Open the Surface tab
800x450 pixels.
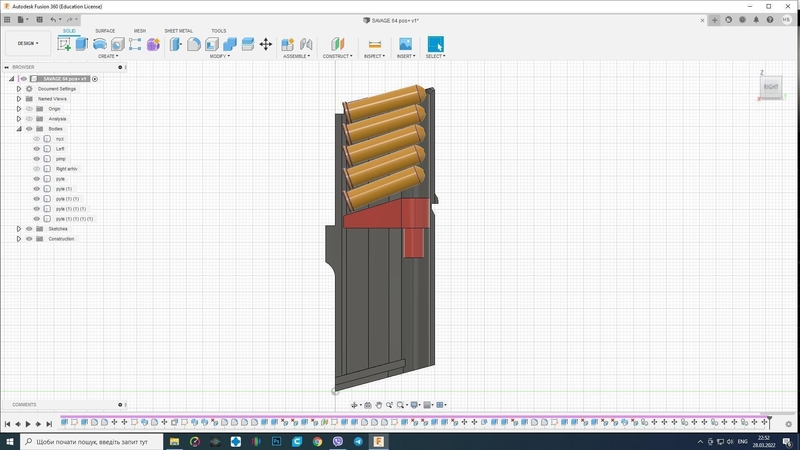pos(105,31)
